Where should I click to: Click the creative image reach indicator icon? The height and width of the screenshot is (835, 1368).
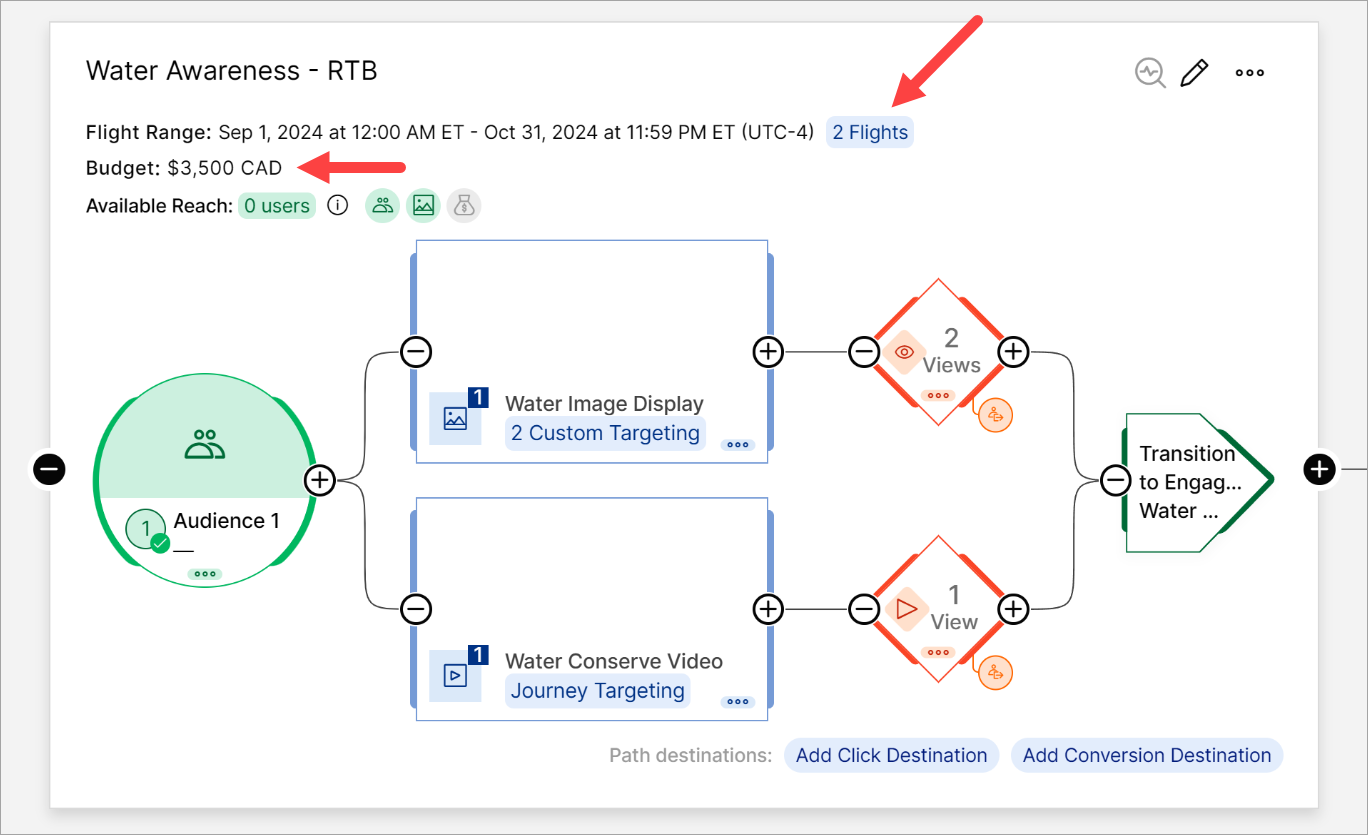point(423,206)
